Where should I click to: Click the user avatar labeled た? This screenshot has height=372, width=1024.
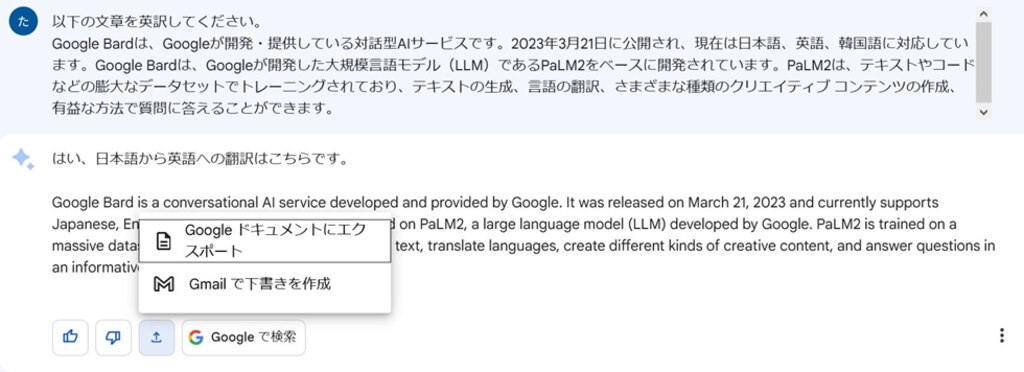pos(24,22)
